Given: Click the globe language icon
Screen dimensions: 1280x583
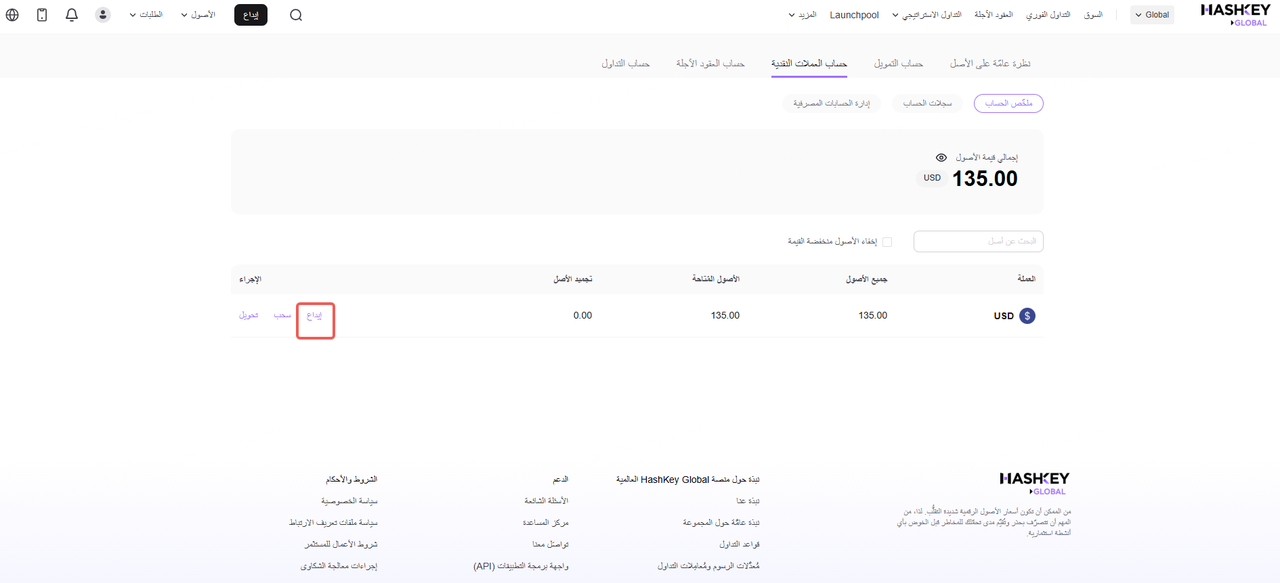Looking at the screenshot, I should click(12, 15).
